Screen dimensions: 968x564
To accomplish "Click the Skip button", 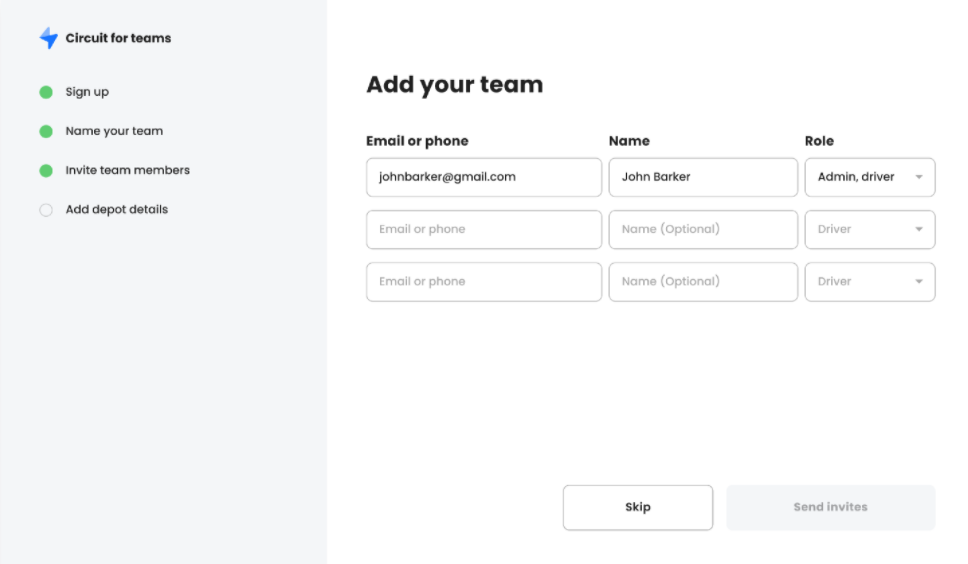I will (638, 507).
